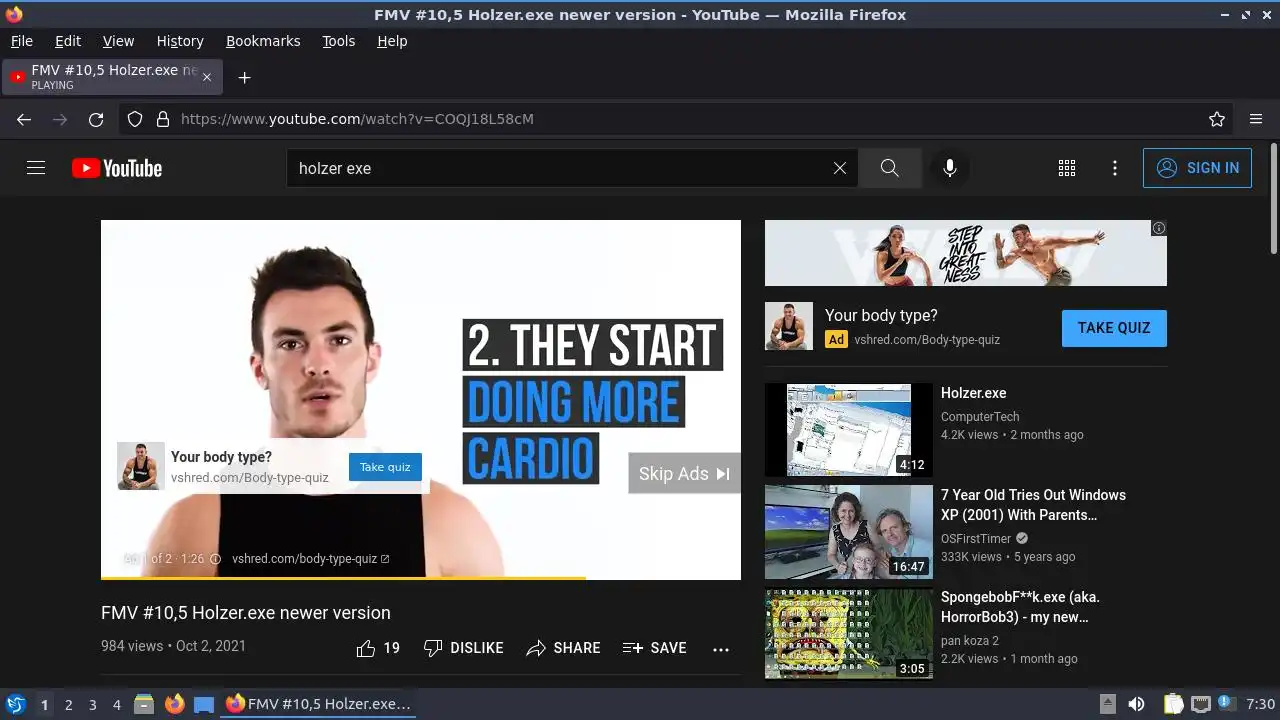This screenshot has height=720, width=1280.
Task: Launch the file manager from taskbar
Action: coord(144,704)
